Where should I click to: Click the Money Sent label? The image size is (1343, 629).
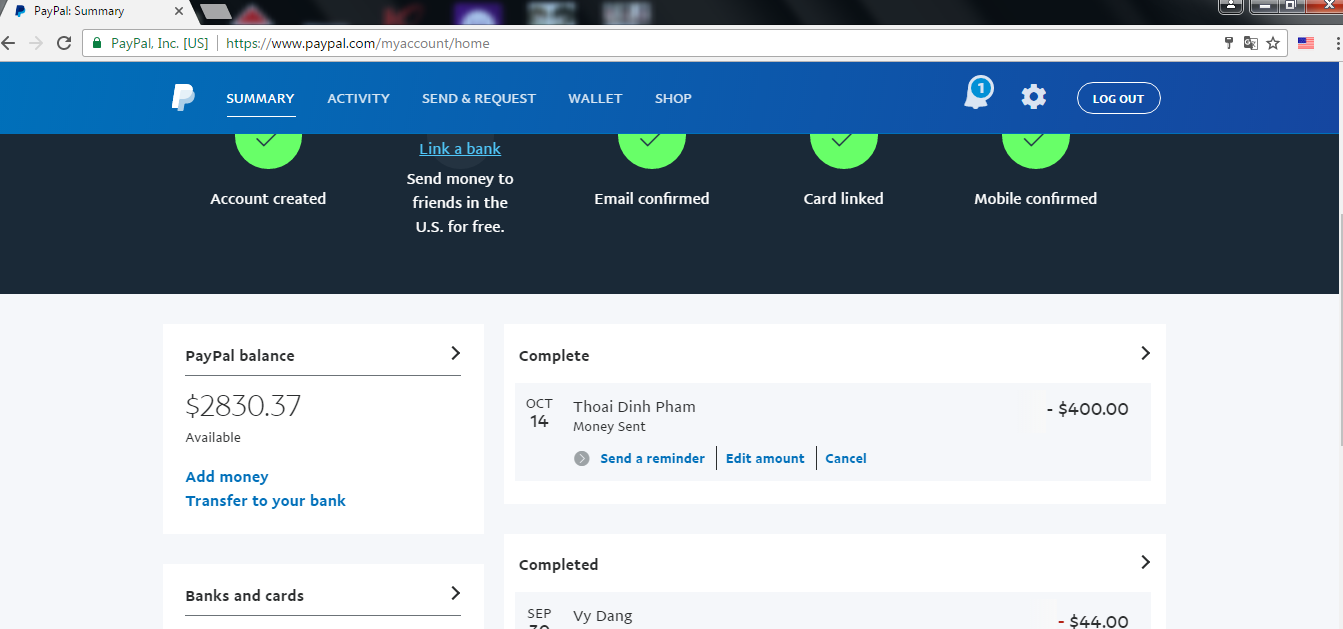coord(609,427)
